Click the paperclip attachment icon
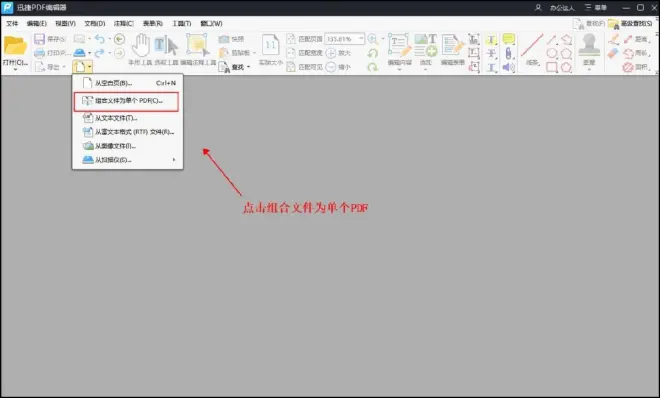This screenshot has width=660, height=398. 508,53
